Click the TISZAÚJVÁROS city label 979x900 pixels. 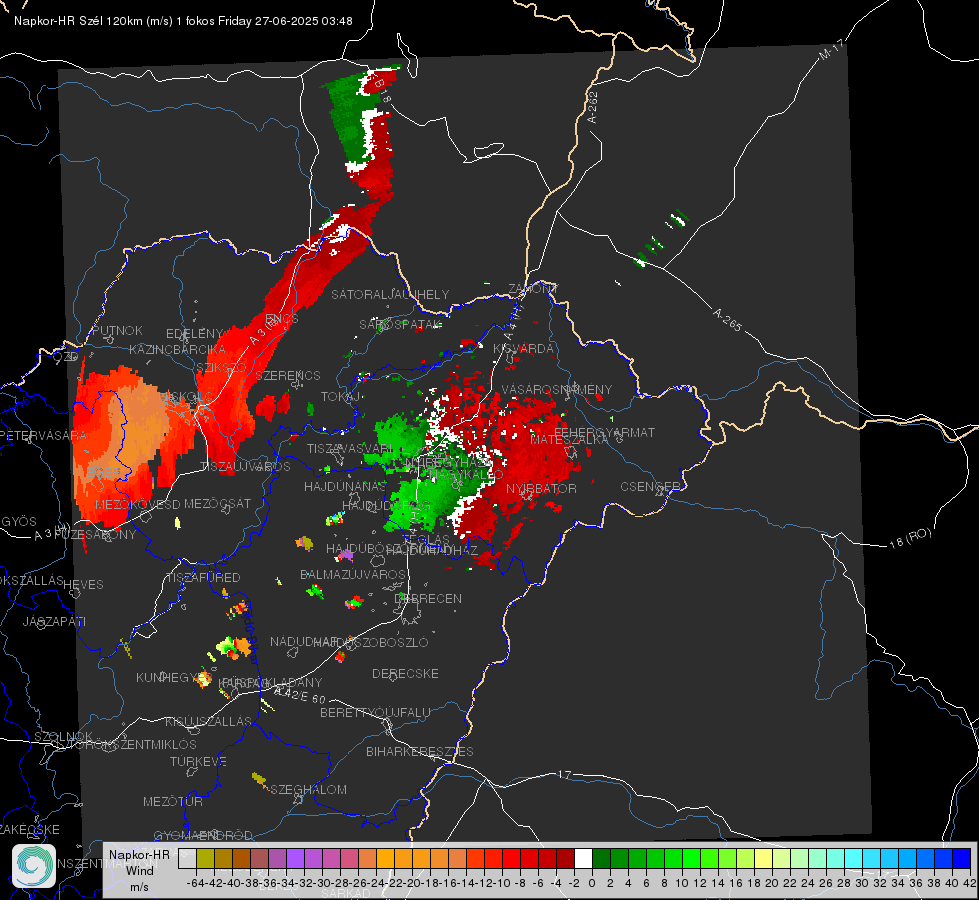[245, 467]
